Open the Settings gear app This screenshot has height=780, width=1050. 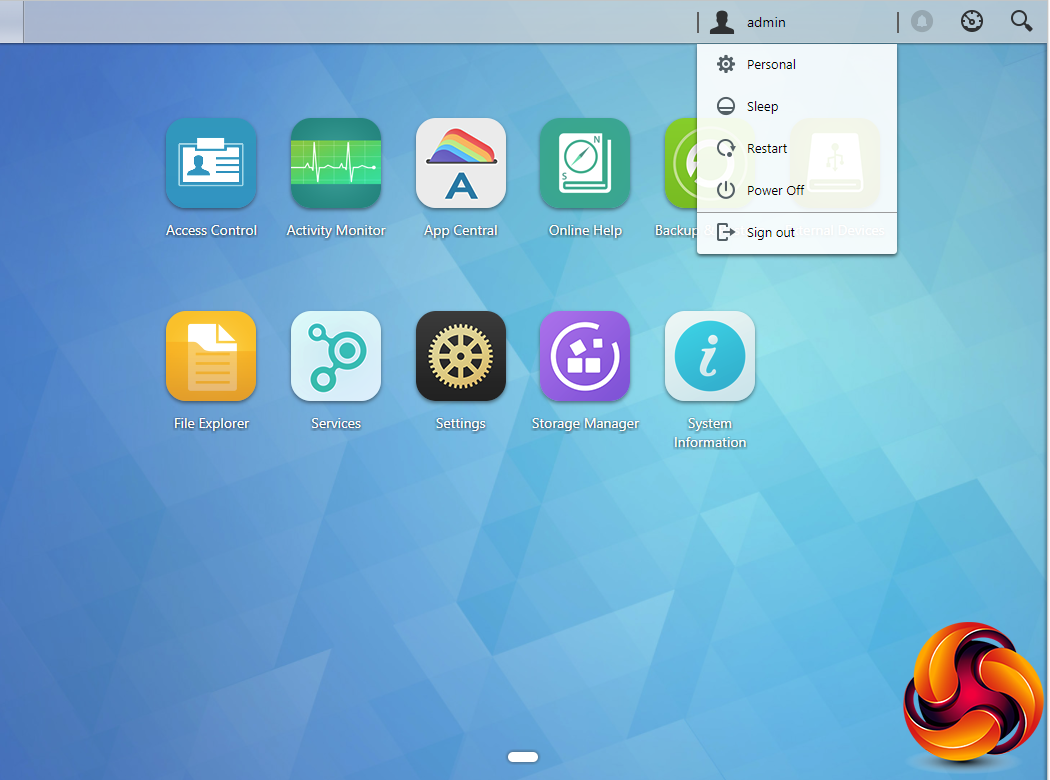[461, 356]
